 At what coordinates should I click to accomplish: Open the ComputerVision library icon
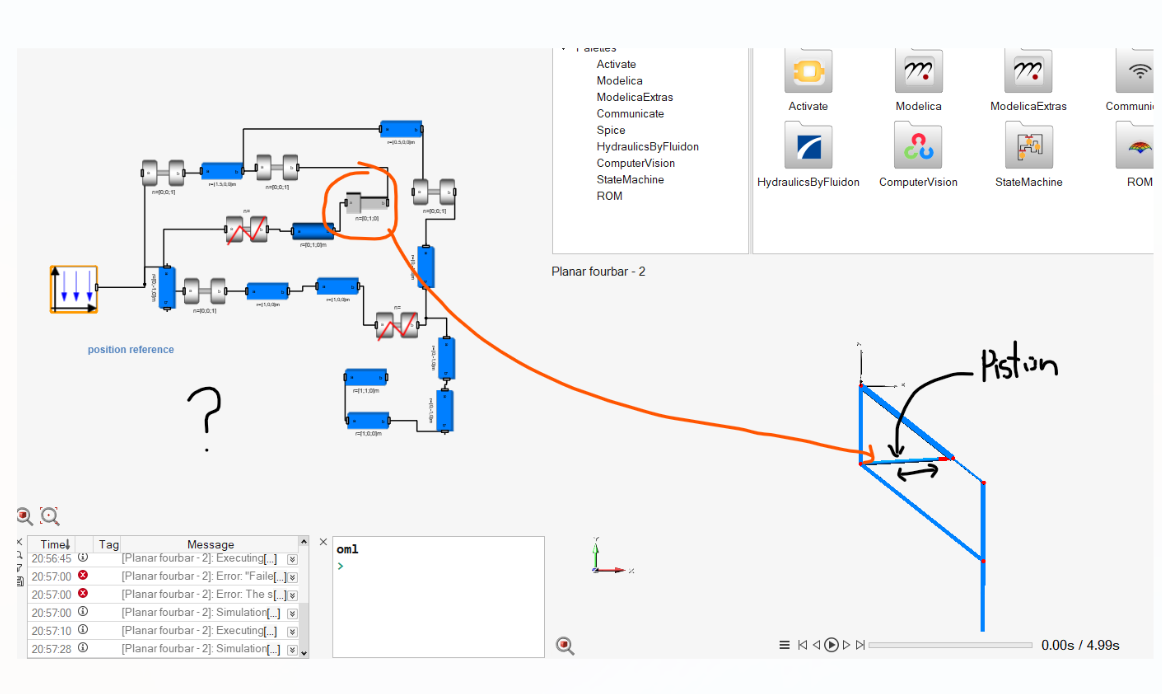click(918, 146)
